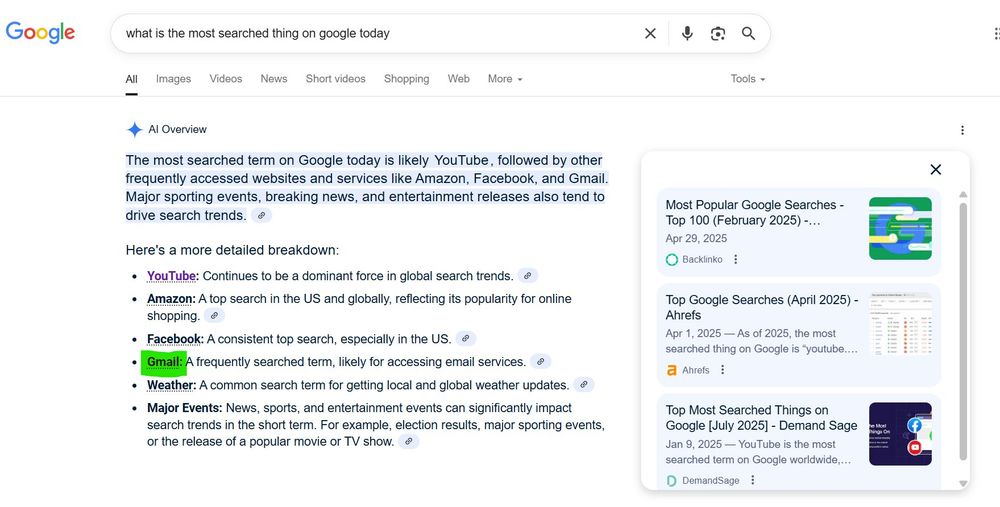1000x507 pixels.
Task: Click source link icon on Major Events bullet
Action: coord(409,441)
